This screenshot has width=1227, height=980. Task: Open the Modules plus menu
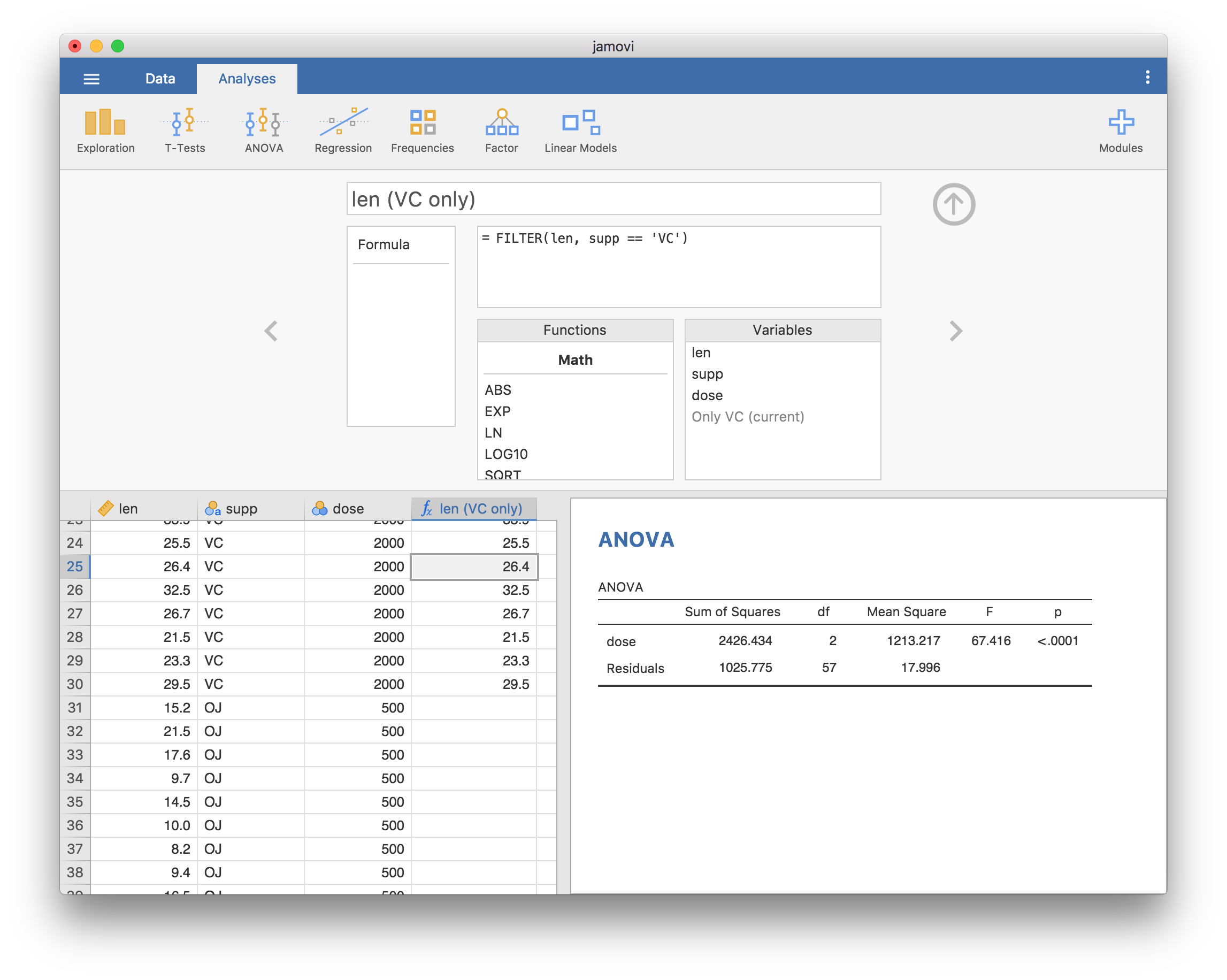(1121, 131)
